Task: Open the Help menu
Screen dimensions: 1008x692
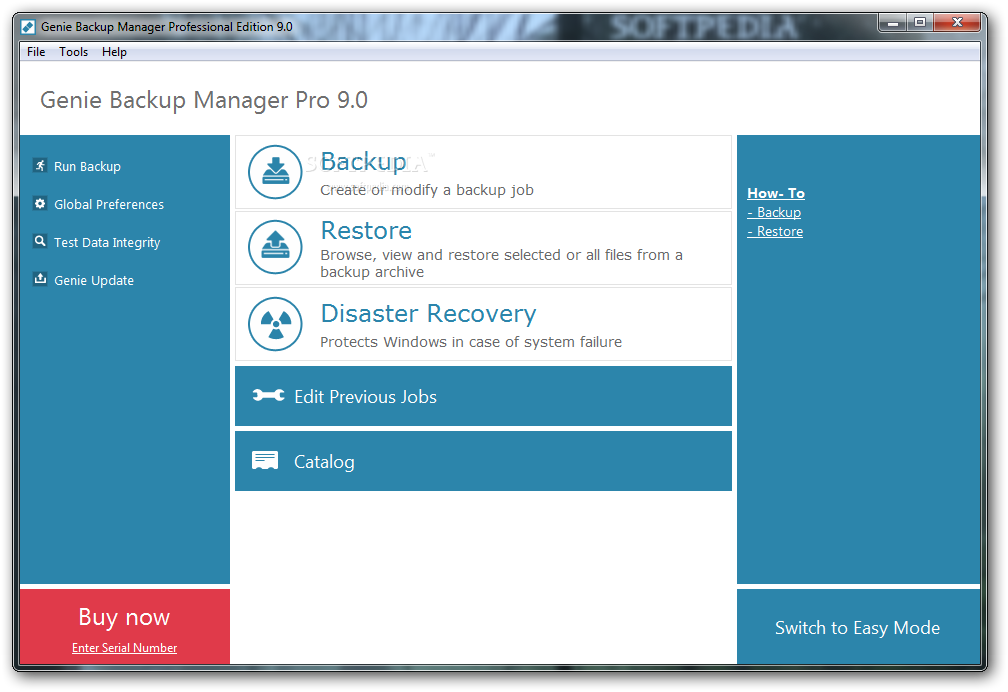Action: (x=114, y=51)
